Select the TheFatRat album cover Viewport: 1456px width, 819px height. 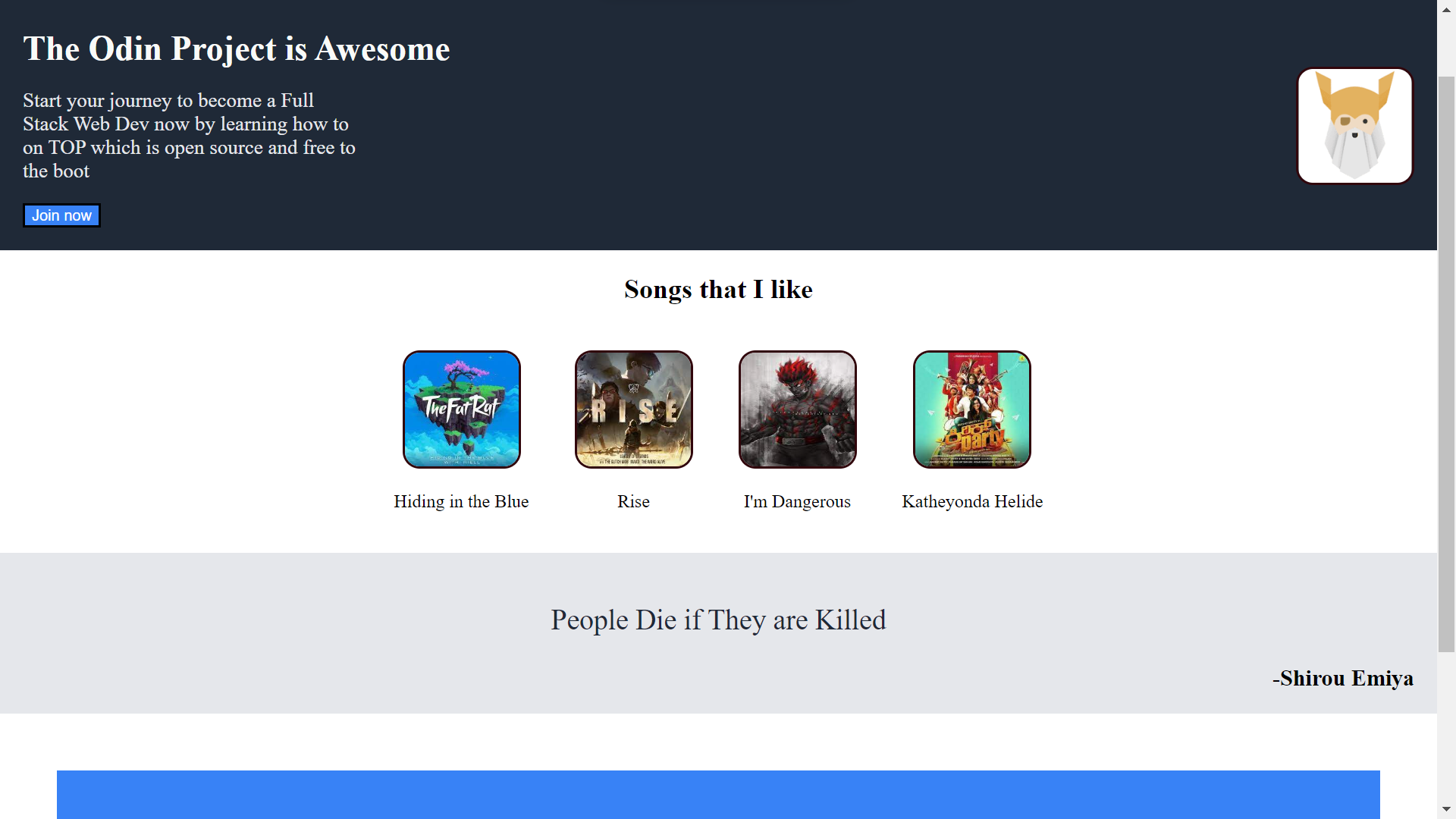click(x=462, y=409)
